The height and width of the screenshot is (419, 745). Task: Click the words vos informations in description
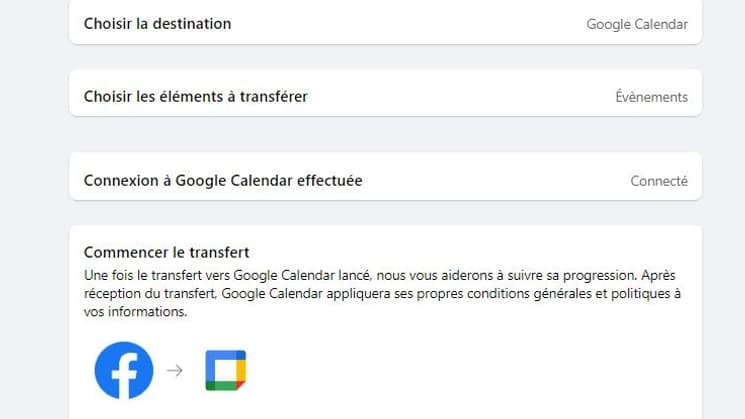135,312
